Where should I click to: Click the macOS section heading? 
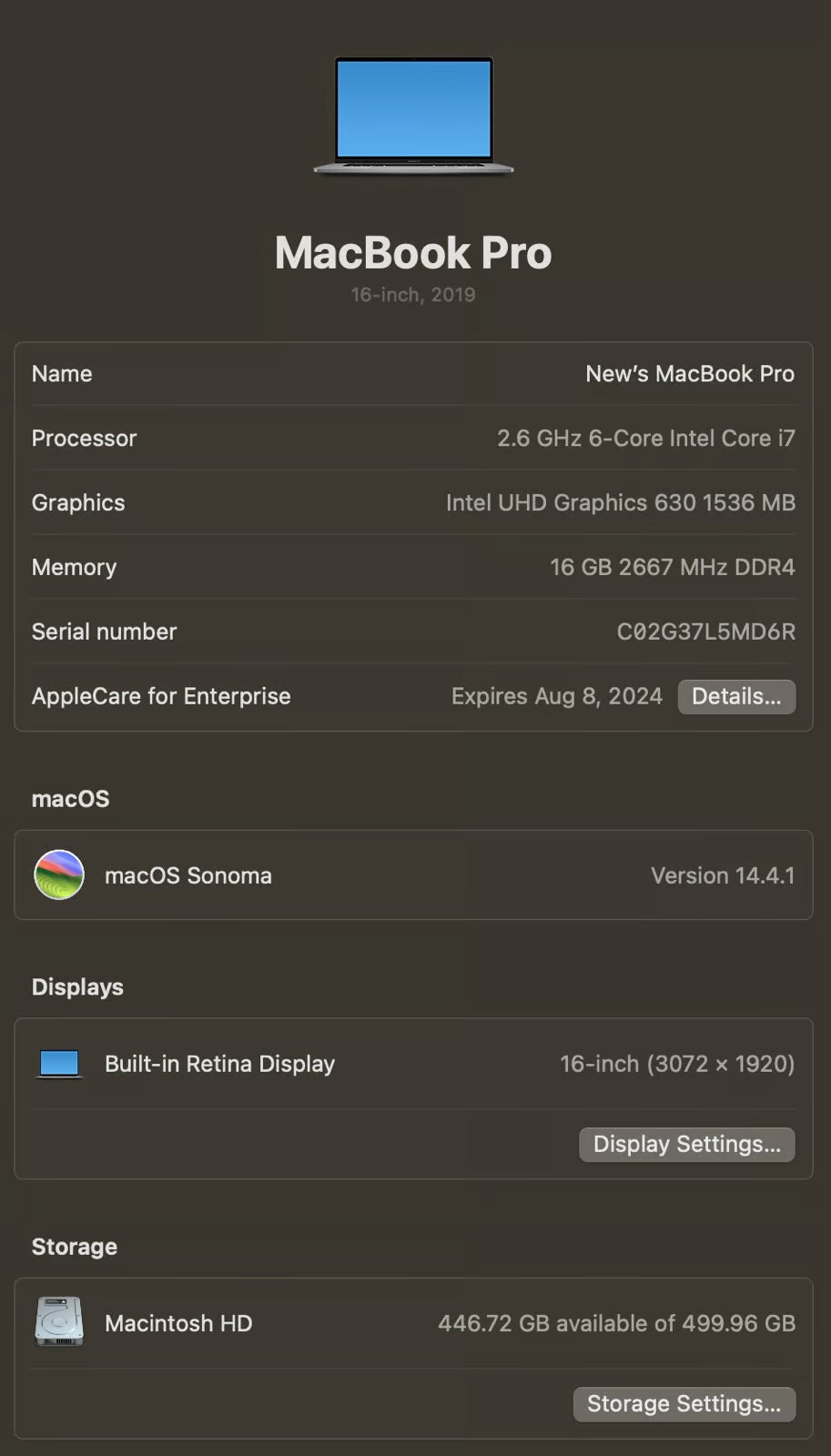pos(70,799)
